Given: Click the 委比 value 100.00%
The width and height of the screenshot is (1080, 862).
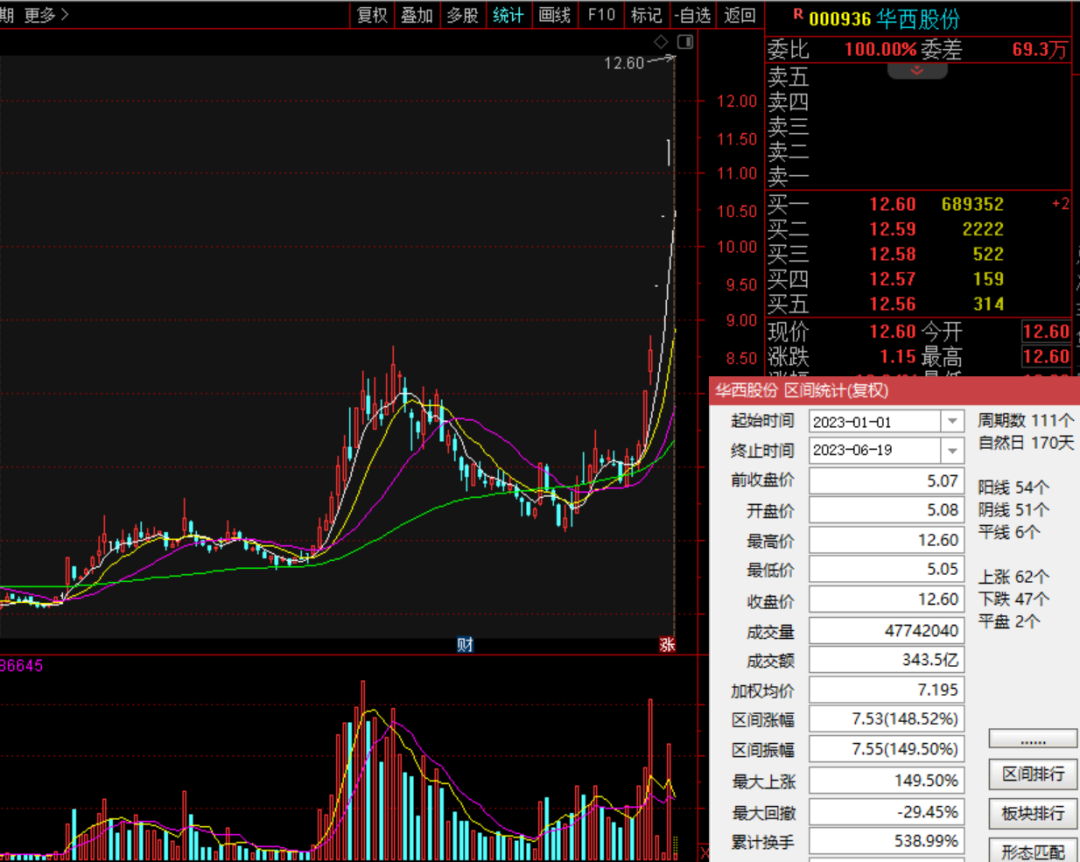Looking at the screenshot, I should tap(881, 50).
